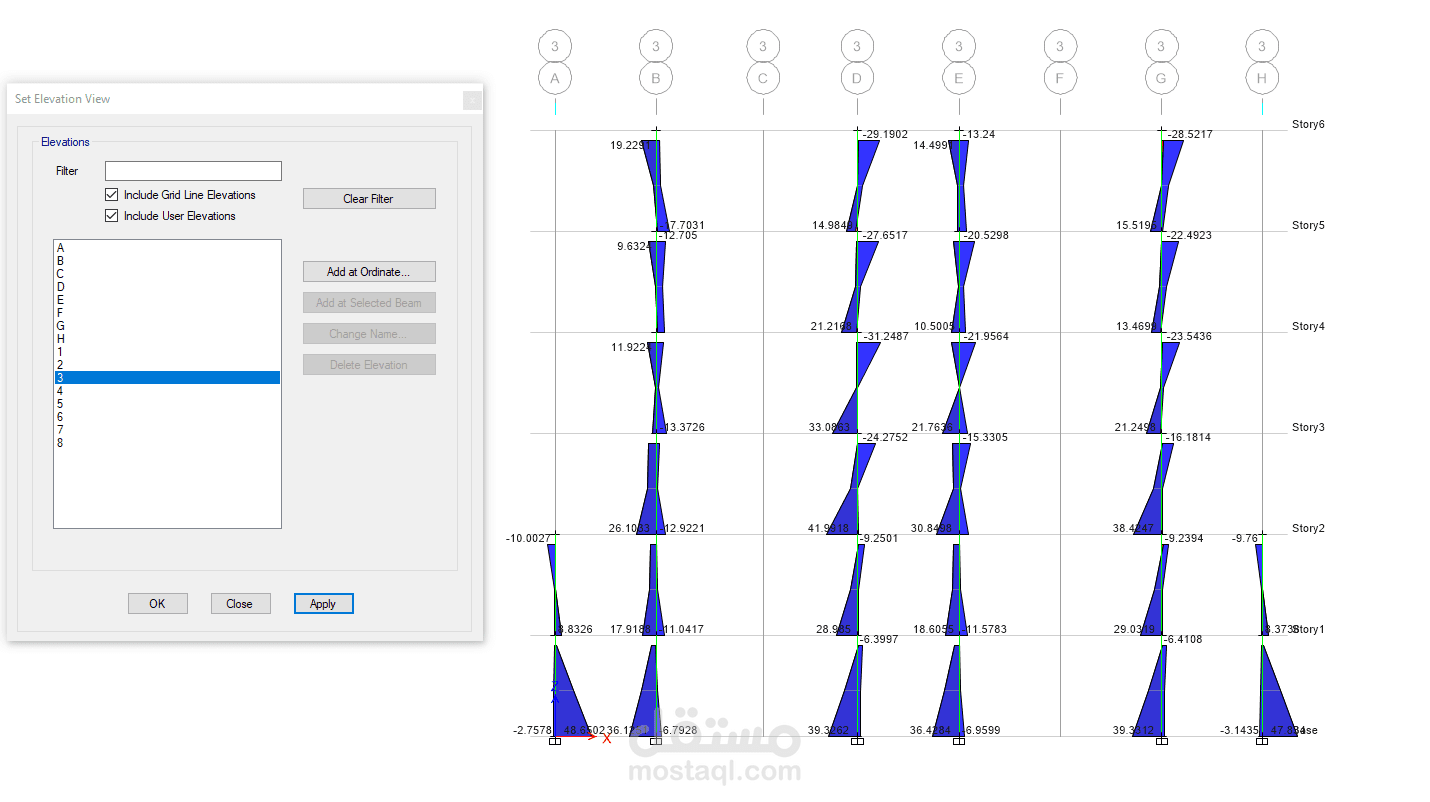This screenshot has height=802, width=1430.
Task: Click the support symbol at column H base
Action: [1262, 741]
